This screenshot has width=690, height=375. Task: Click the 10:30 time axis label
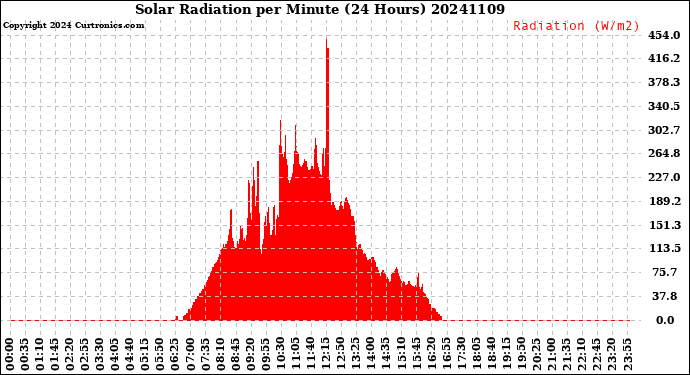pos(280,355)
